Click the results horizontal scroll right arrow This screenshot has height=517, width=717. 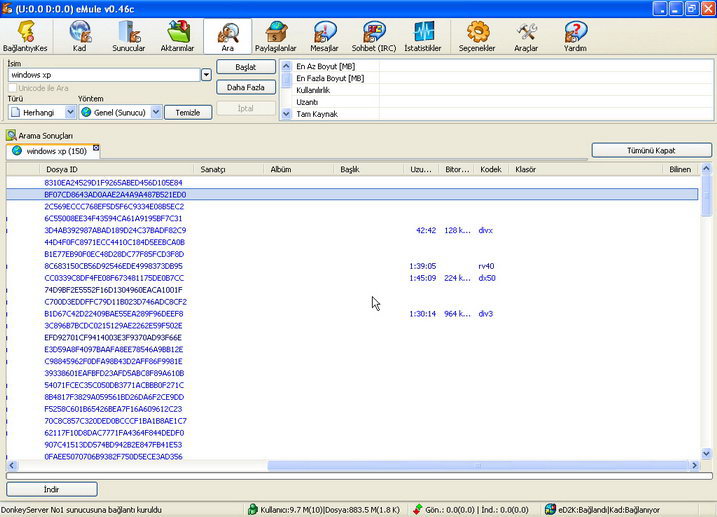coord(695,466)
